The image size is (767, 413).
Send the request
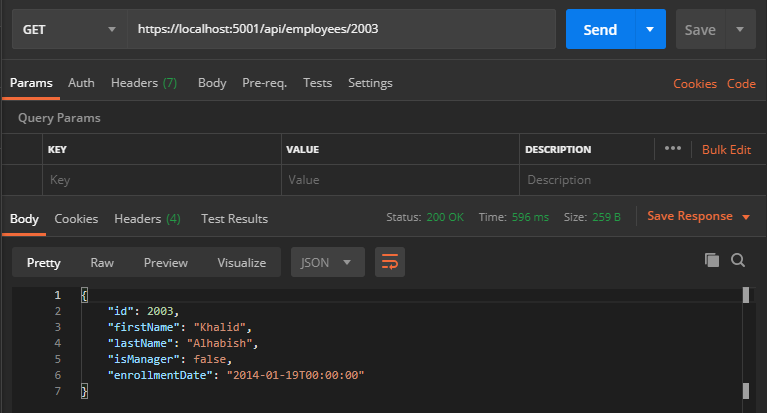tap(600, 29)
